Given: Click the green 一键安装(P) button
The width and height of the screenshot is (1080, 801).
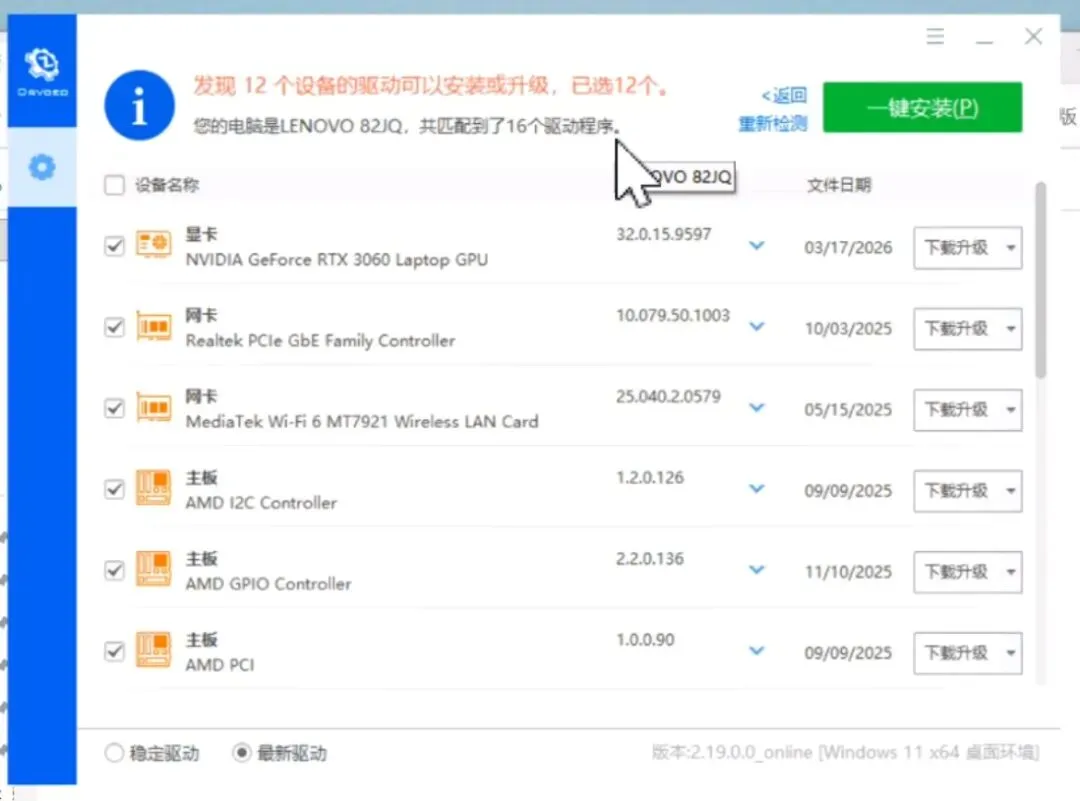Looking at the screenshot, I should point(922,107).
